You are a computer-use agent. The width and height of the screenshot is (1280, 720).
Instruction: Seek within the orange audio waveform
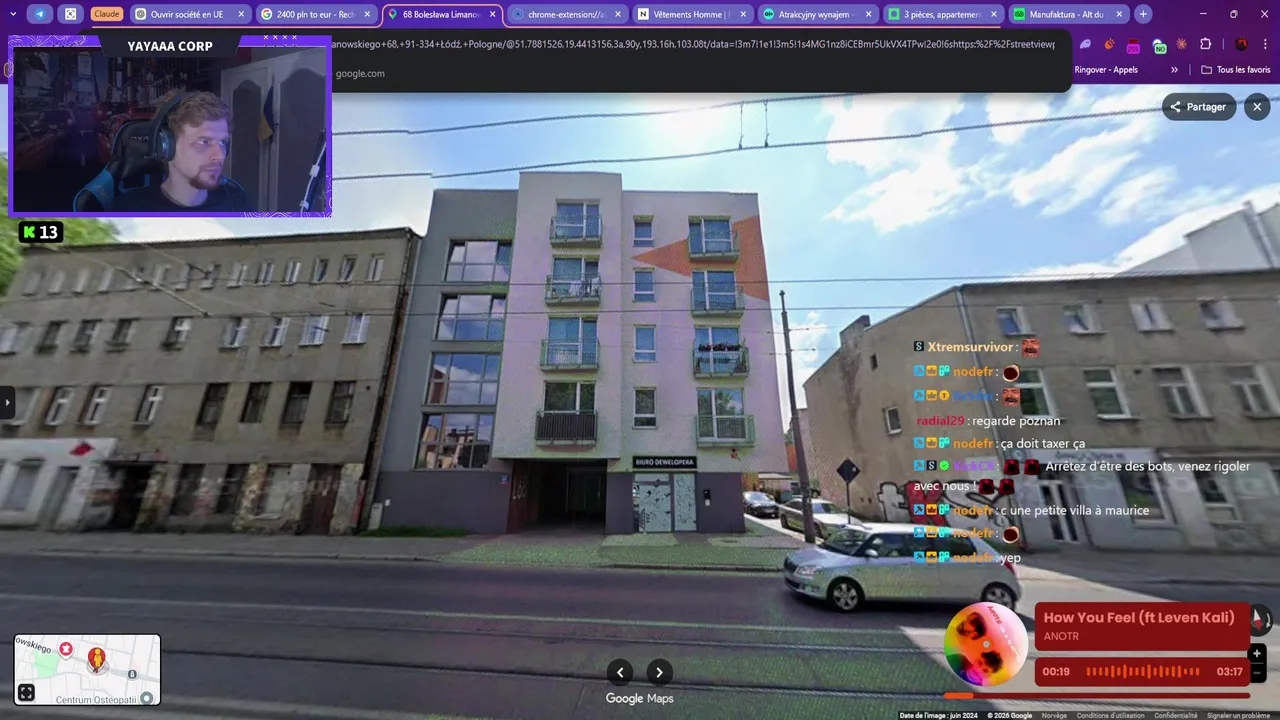coord(1143,672)
